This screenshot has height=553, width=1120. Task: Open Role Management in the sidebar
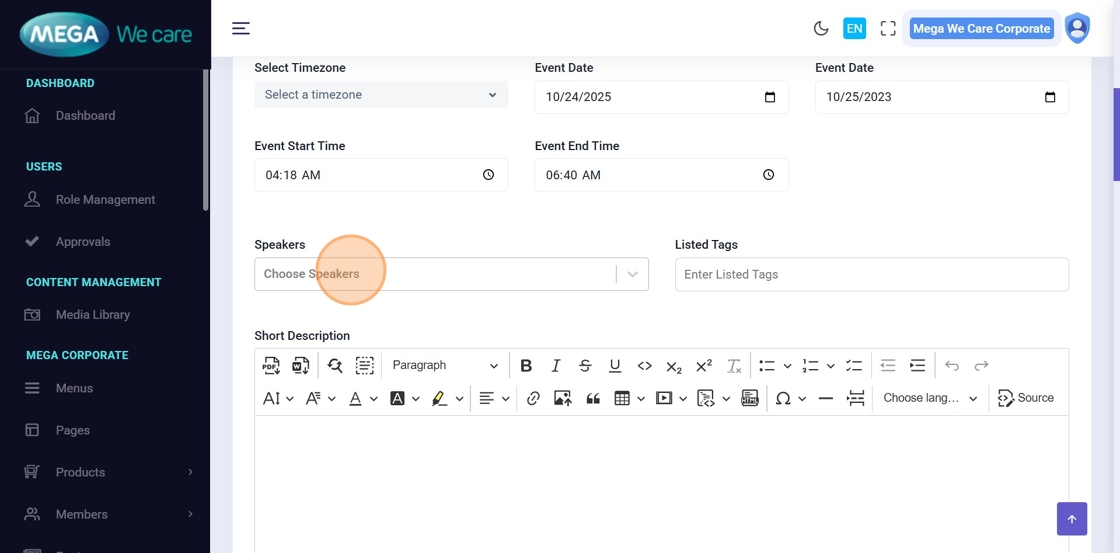pos(105,200)
